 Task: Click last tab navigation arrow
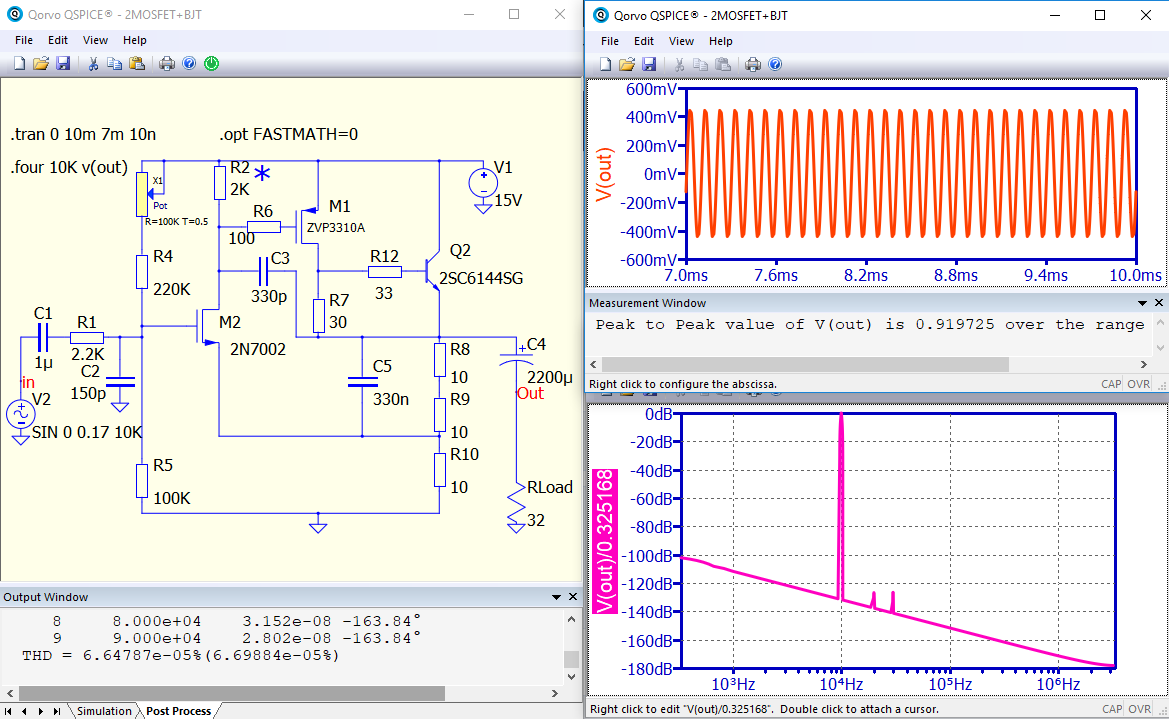(x=57, y=712)
